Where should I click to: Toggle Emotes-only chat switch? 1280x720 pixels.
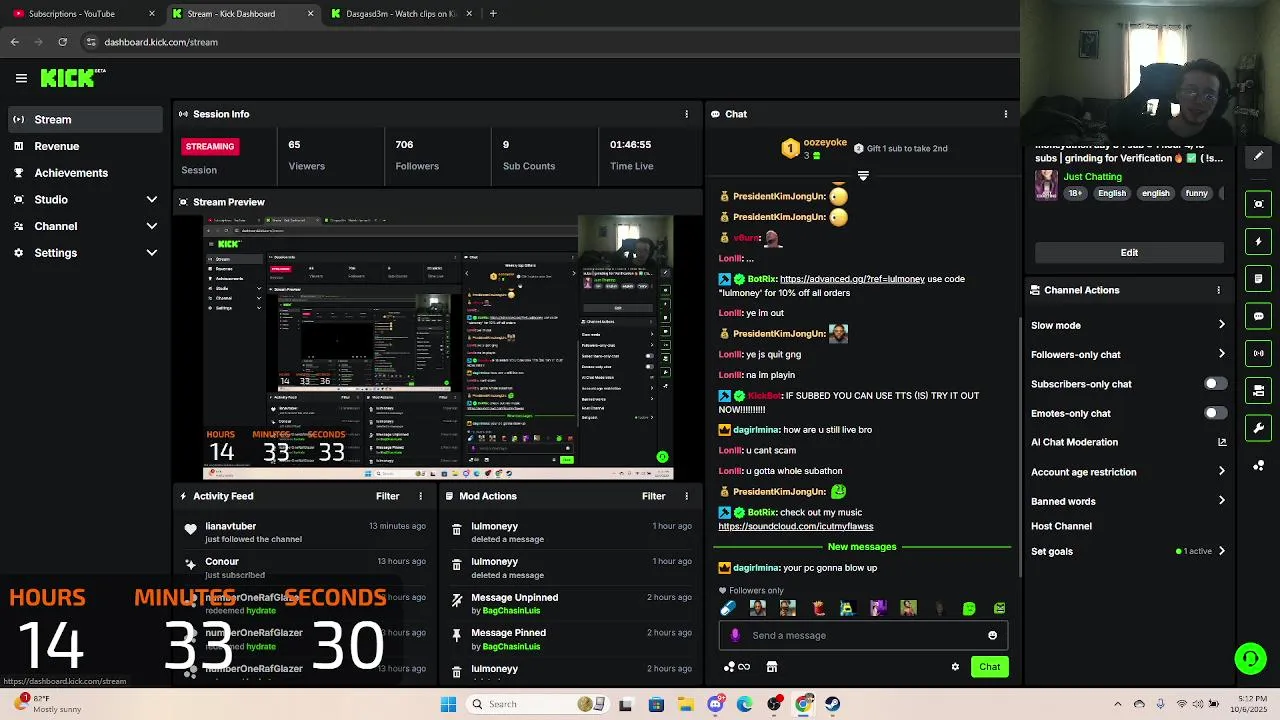1215,413
